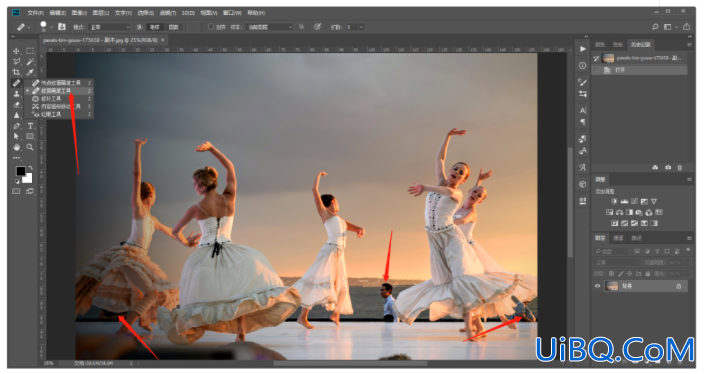This screenshot has height=374, width=705.
Task: Click the 图案 (Pattern) source button
Action: 174,27
